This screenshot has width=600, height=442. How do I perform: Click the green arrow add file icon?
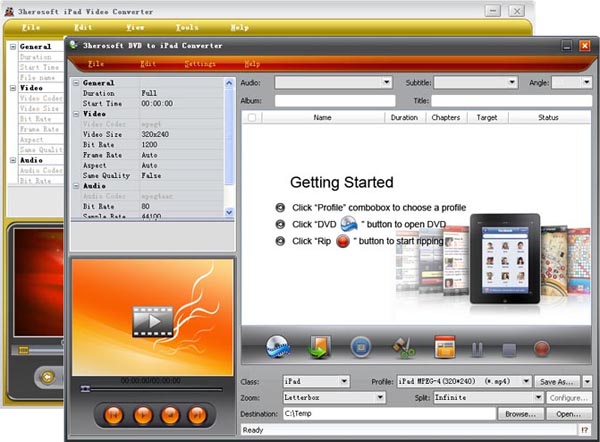pos(318,348)
